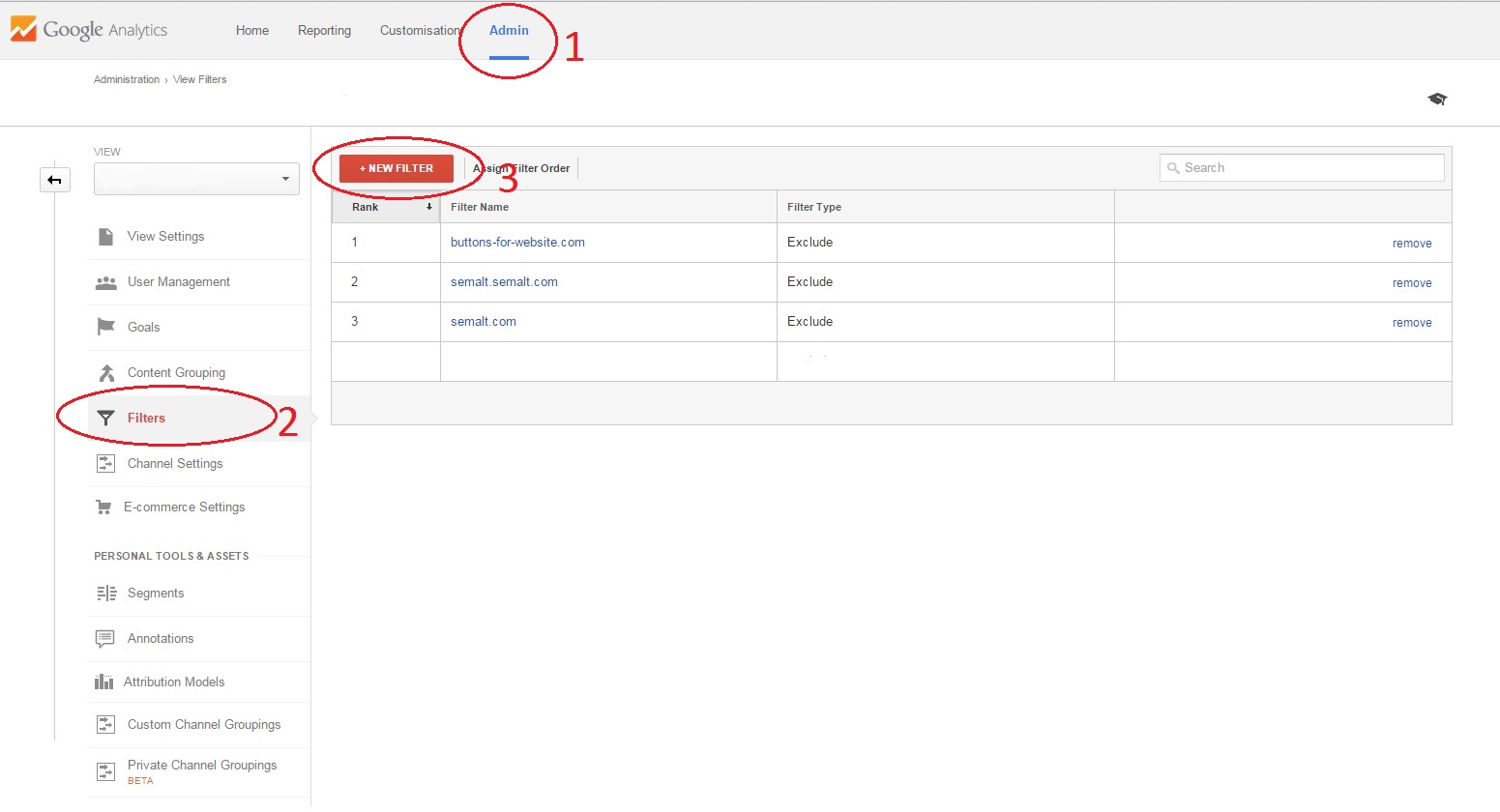Screen dimensions: 1500x812
Task: Click the Administration breadcrumb link
Action: (x=127, y=80)
